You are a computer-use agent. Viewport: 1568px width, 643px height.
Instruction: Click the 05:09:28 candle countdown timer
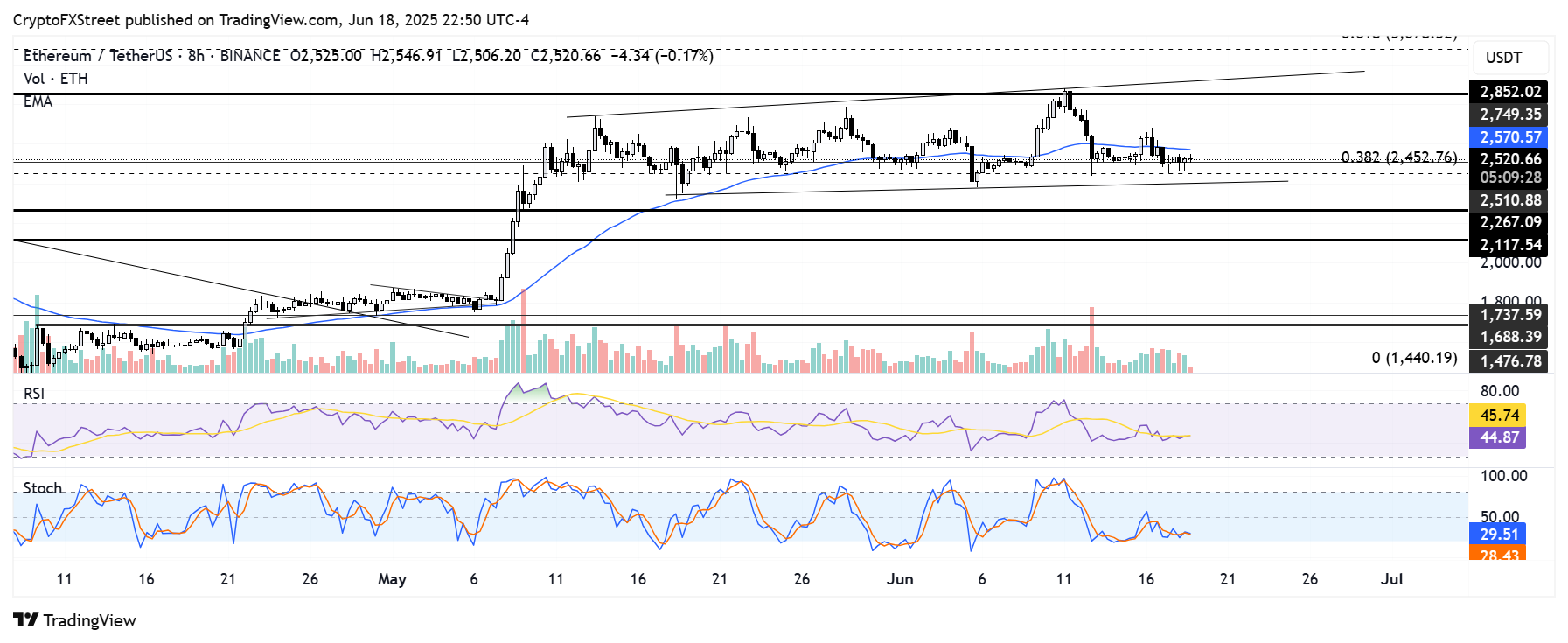pos(1509,178)
